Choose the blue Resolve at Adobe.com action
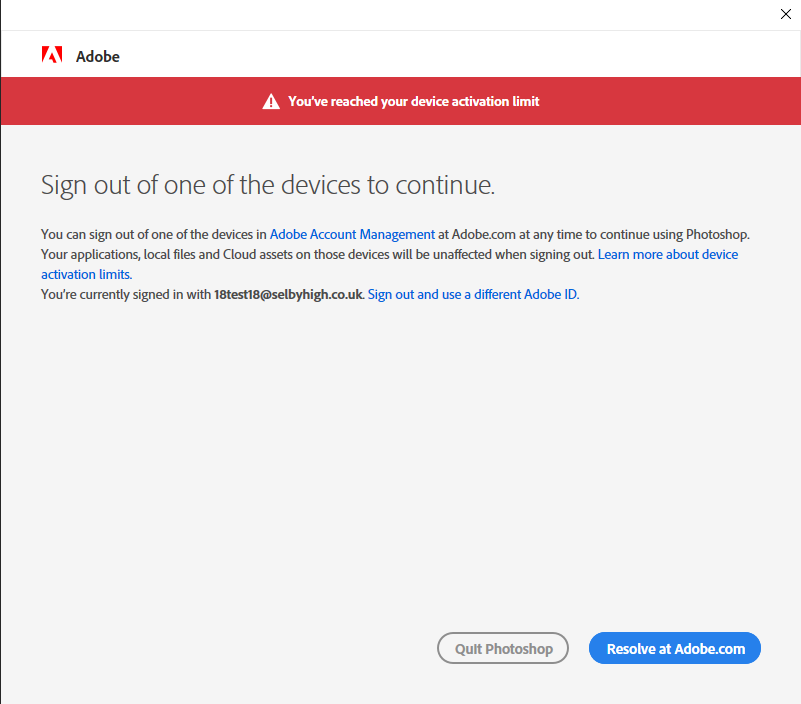This screenshot has width=801, height=704. tap(674, 648)
